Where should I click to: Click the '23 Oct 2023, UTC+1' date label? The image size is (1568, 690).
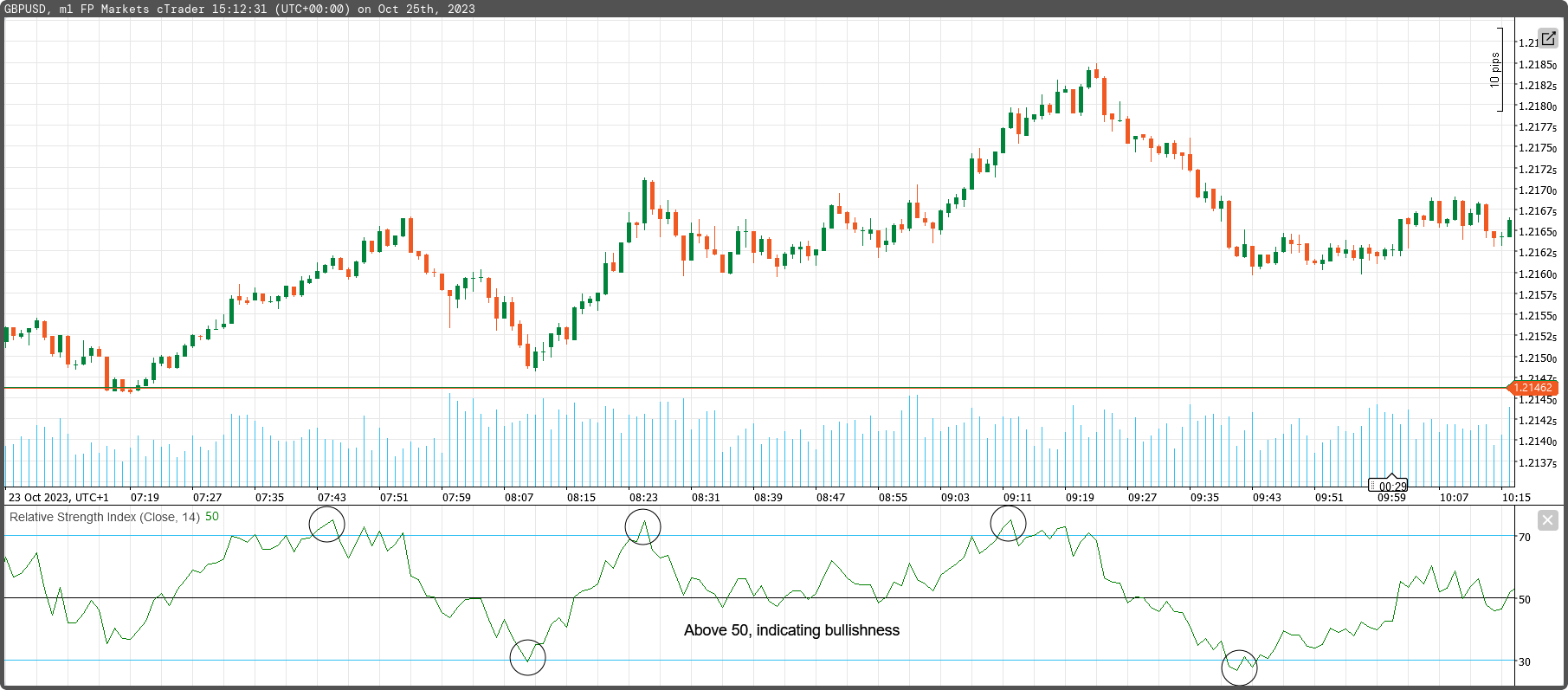(59, 498)
